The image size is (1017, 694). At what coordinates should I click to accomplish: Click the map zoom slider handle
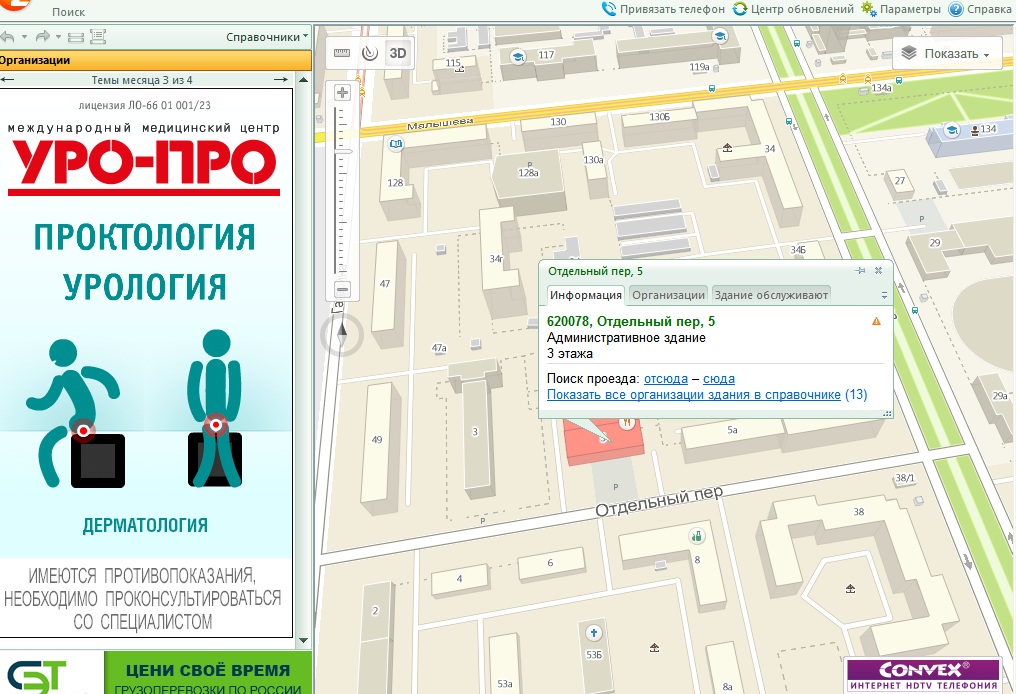tap(343, 151)
